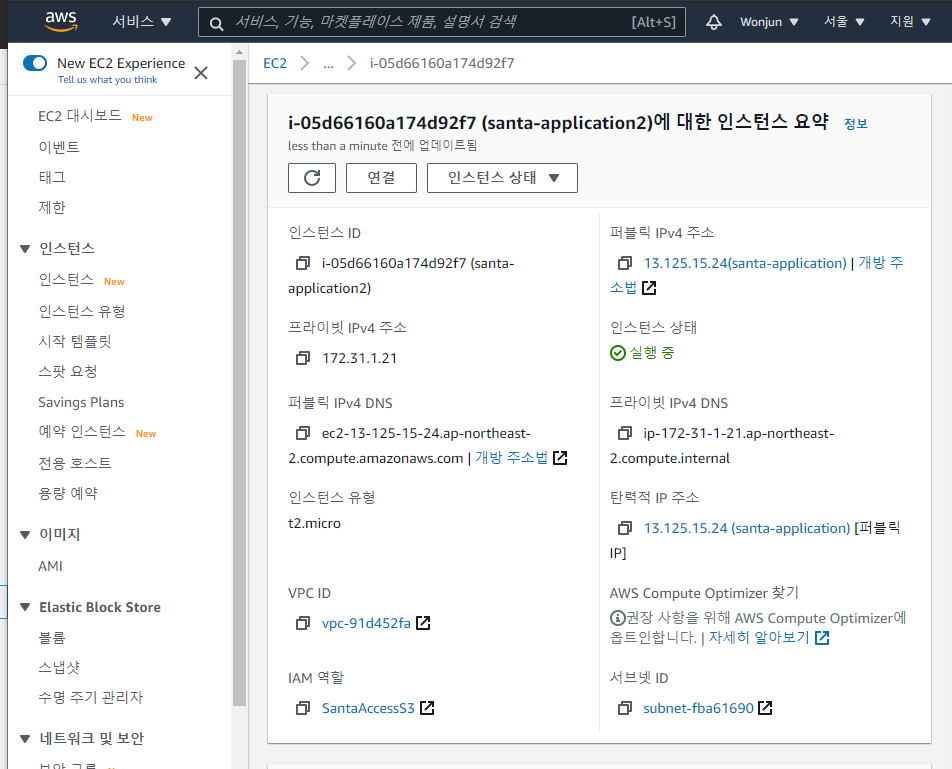Screen dimensions: 952x769
Task: Open AMI in sidebar
Action: [50, 566]
